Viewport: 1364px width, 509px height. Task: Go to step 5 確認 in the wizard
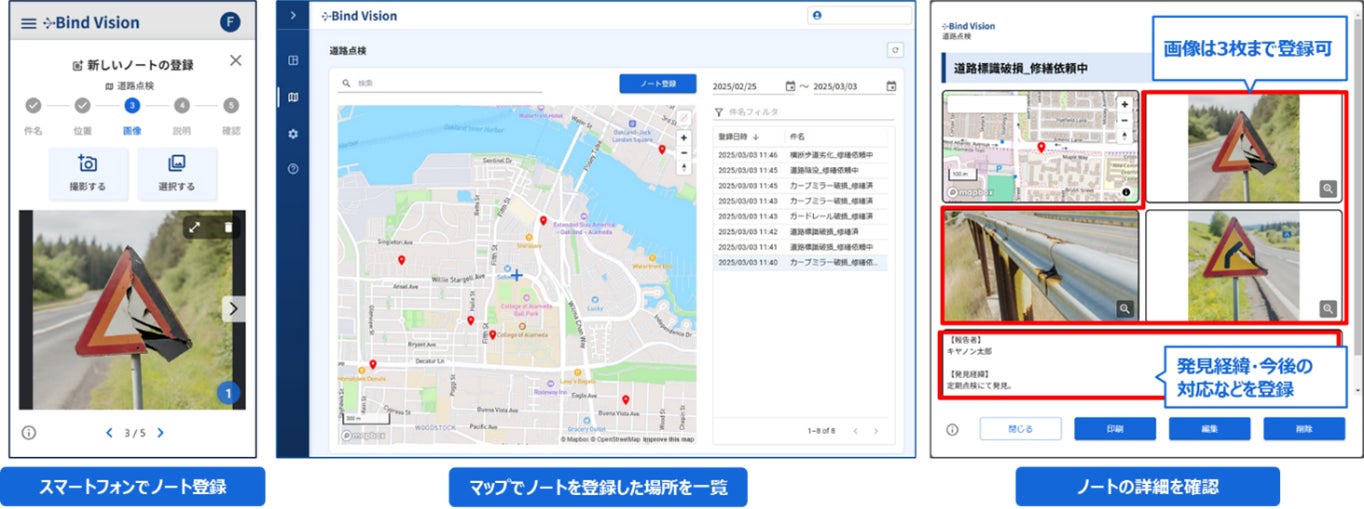(x=231, y=105)
